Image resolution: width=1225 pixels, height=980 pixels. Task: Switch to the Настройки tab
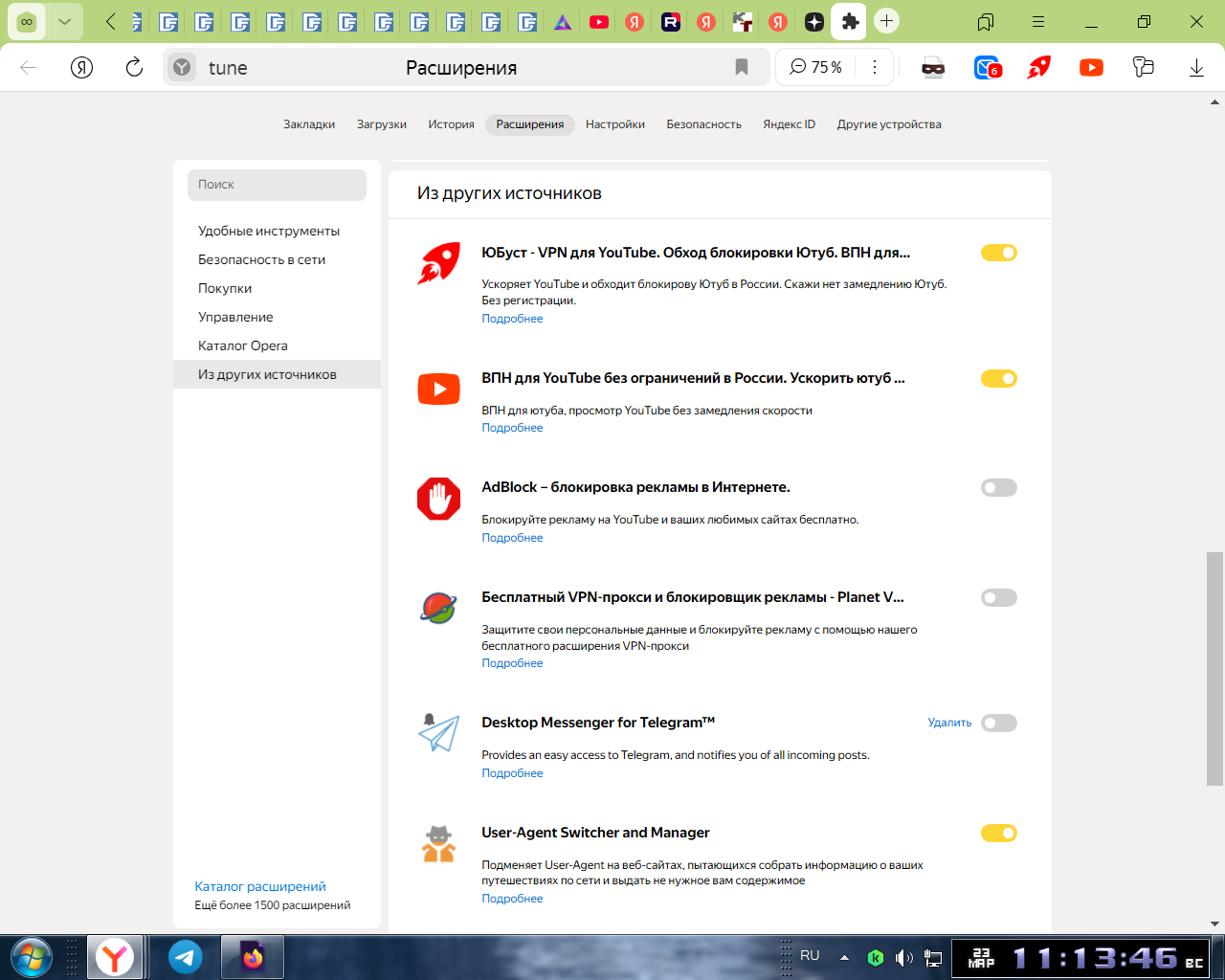(614, 124)
